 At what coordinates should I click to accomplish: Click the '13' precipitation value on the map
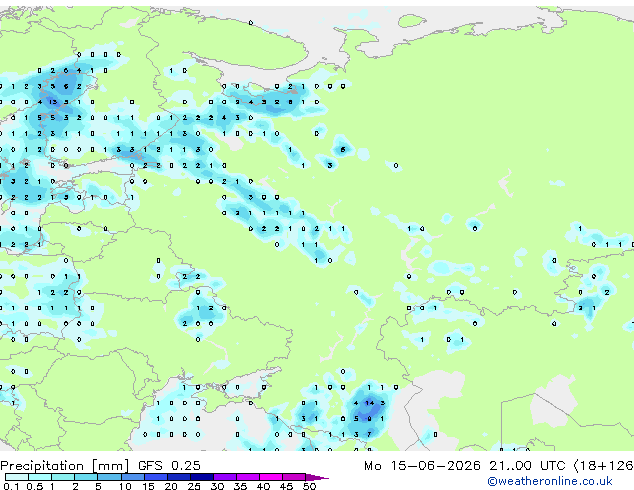coord(53,102)
